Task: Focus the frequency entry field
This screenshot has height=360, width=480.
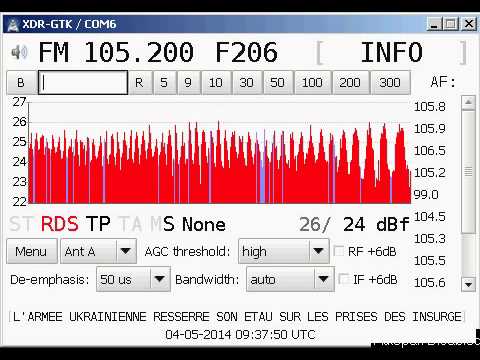Action: tap(83, 82)
